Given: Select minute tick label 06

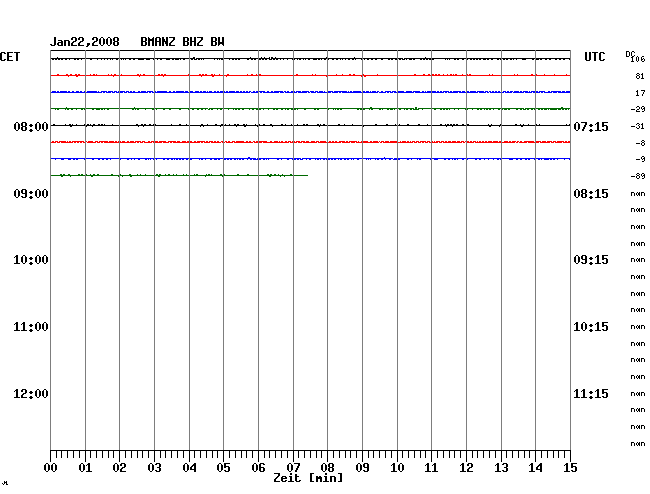Looking at the screenshot, I should (x=258, y=468).
